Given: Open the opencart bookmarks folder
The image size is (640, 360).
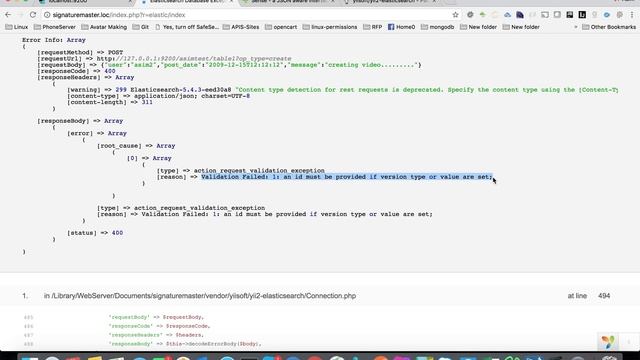Looking at the screenshot, I should click(x=281, y=27).
